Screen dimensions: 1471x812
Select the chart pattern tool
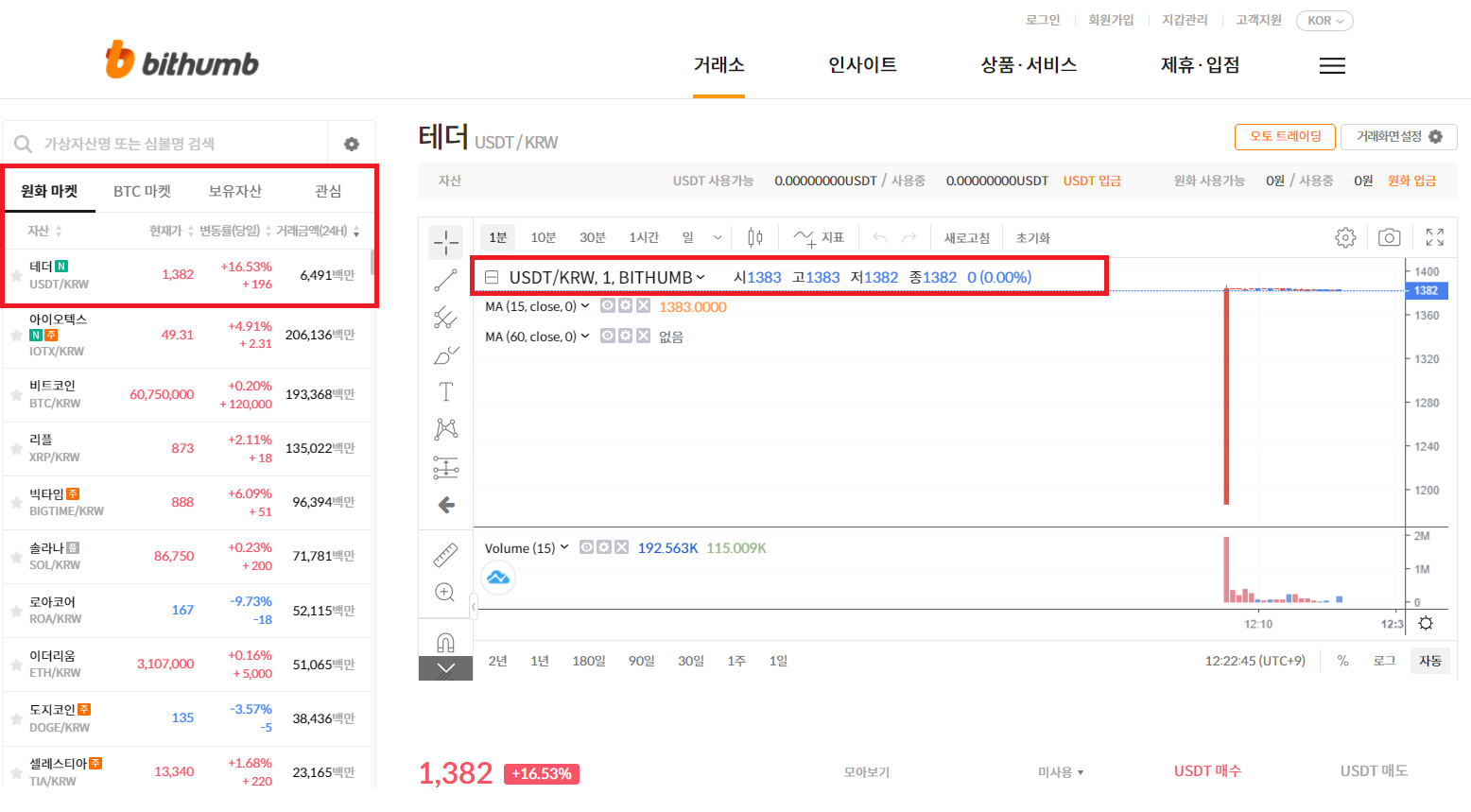click(445, 429)
